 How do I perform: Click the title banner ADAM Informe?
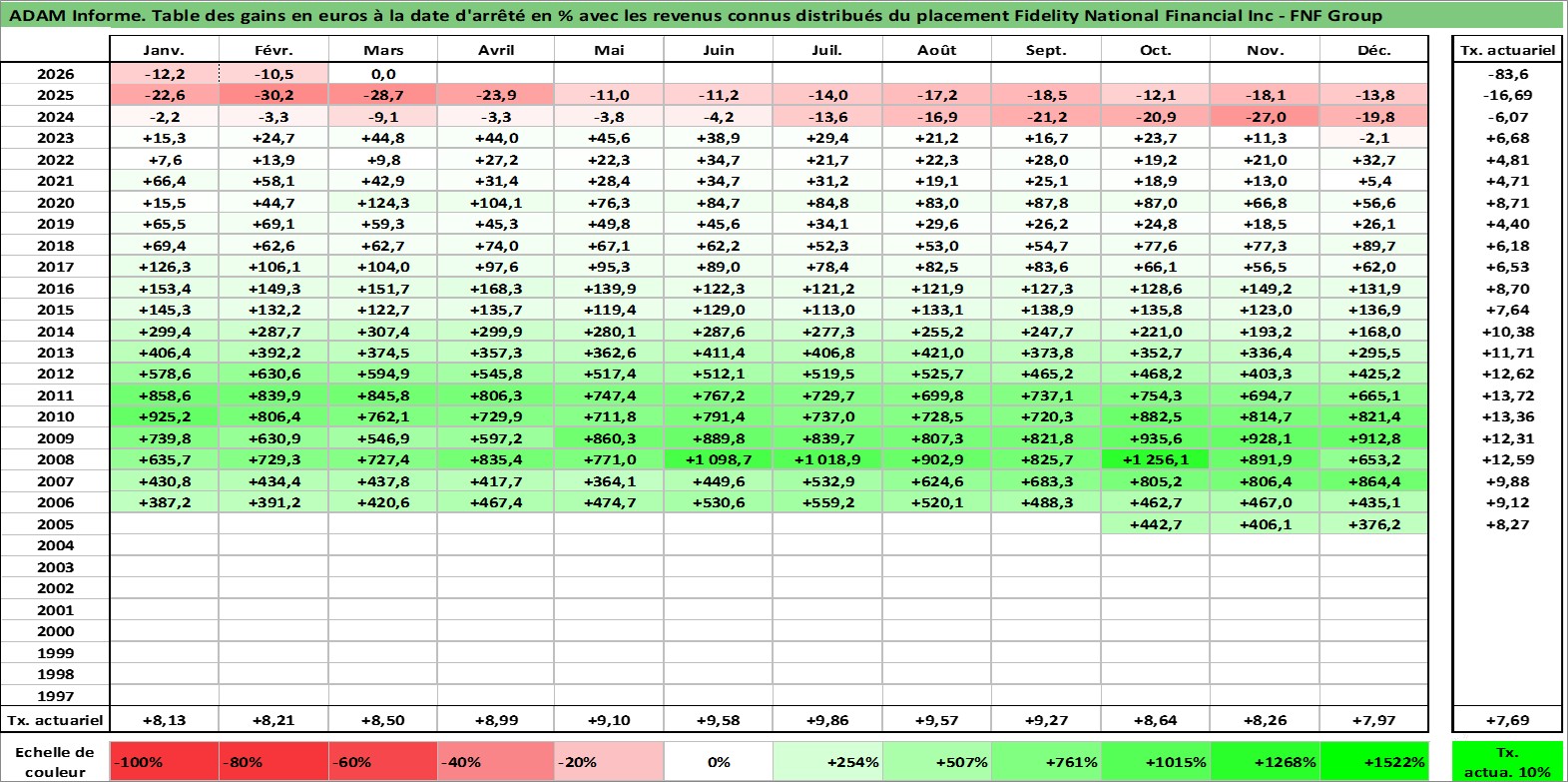click(x=783, y=15)
